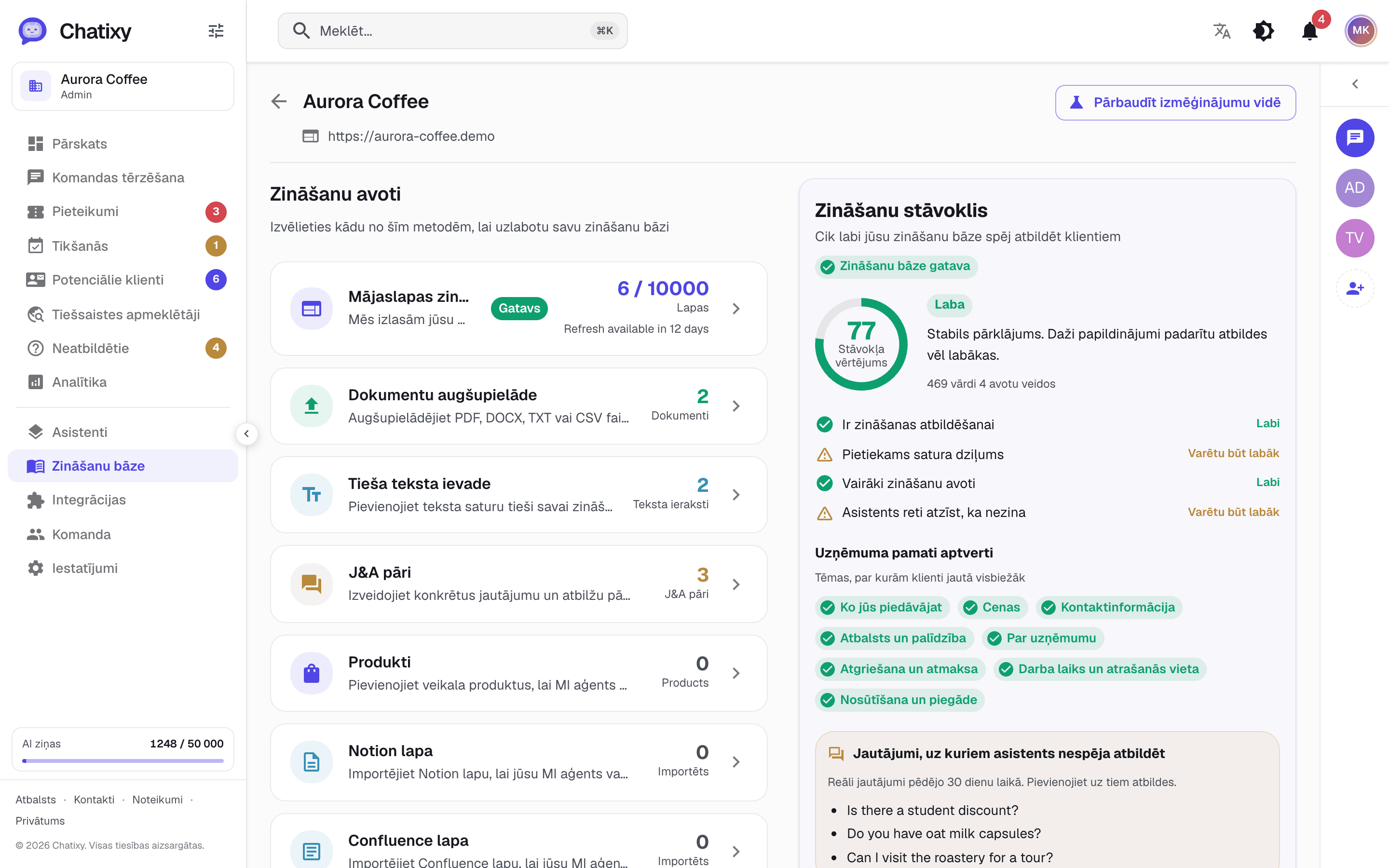
Task: Open the Pārskats menu item
Action: (123, 144)
